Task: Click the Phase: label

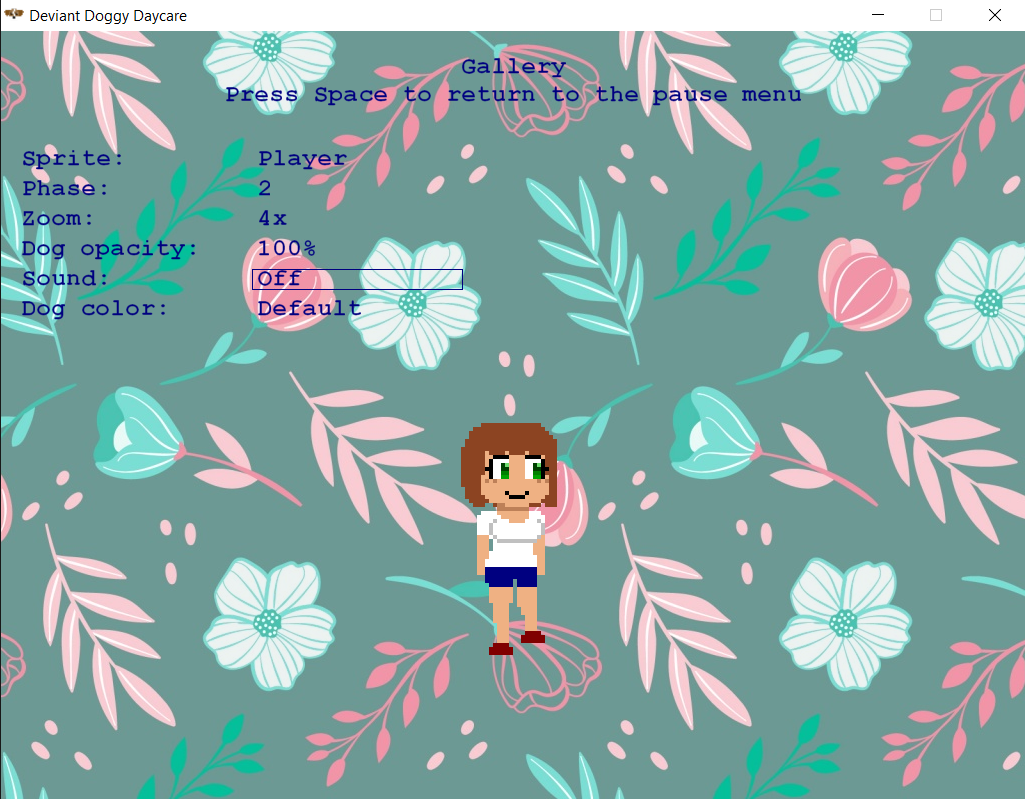Action: click(x=65, y=188)
